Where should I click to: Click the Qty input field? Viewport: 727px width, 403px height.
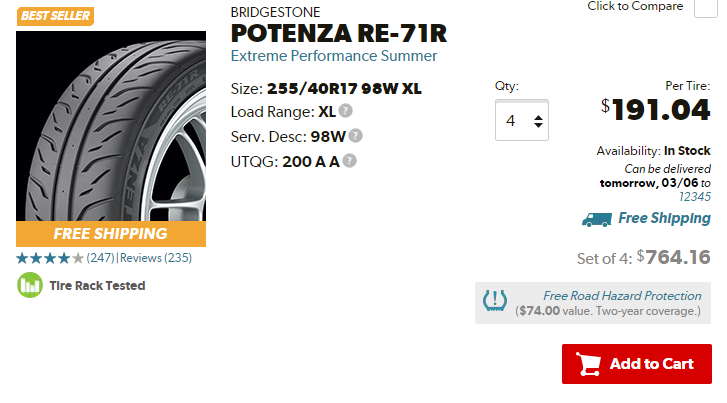514,121
